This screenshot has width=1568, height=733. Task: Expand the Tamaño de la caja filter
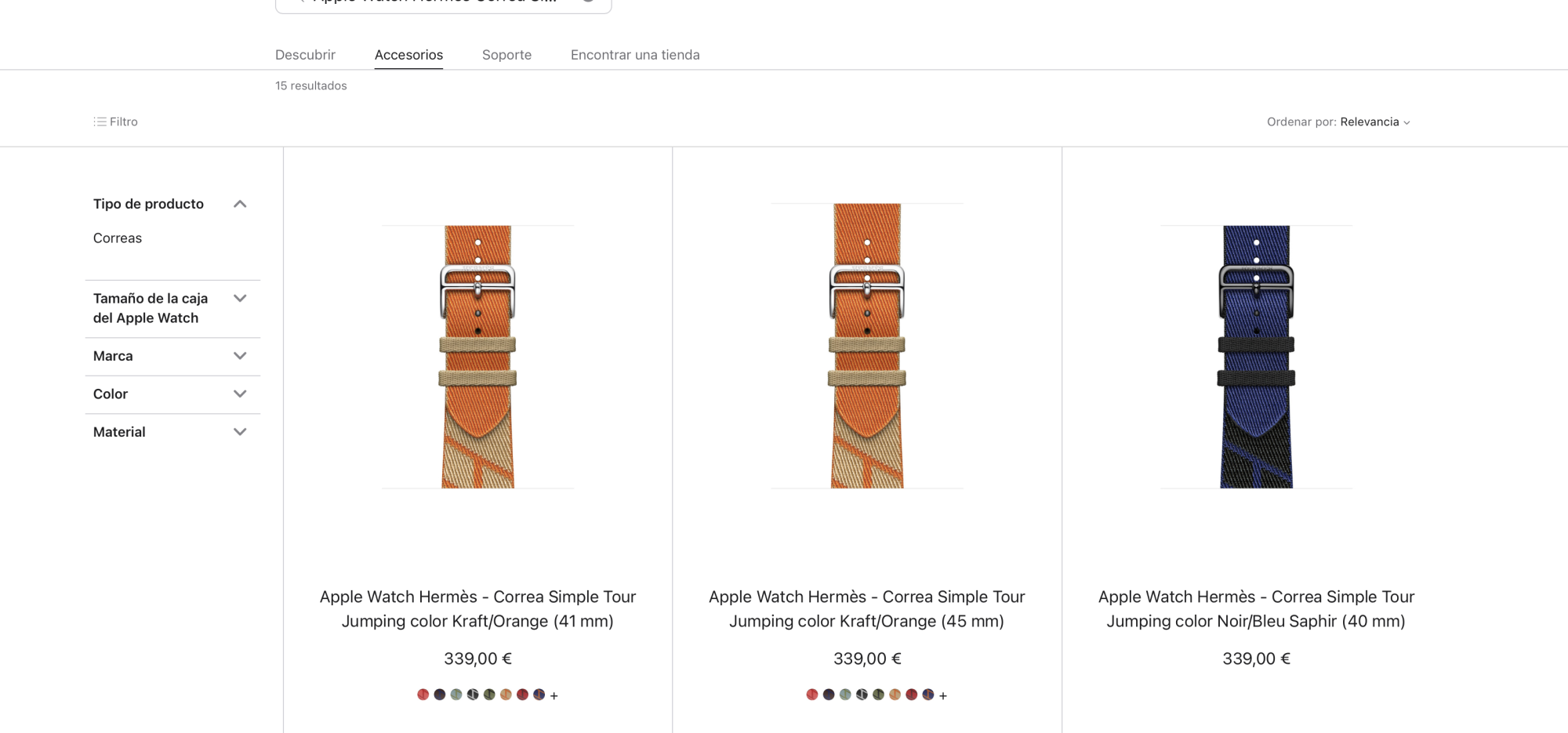pyautogui.click(x=240, y=299)
